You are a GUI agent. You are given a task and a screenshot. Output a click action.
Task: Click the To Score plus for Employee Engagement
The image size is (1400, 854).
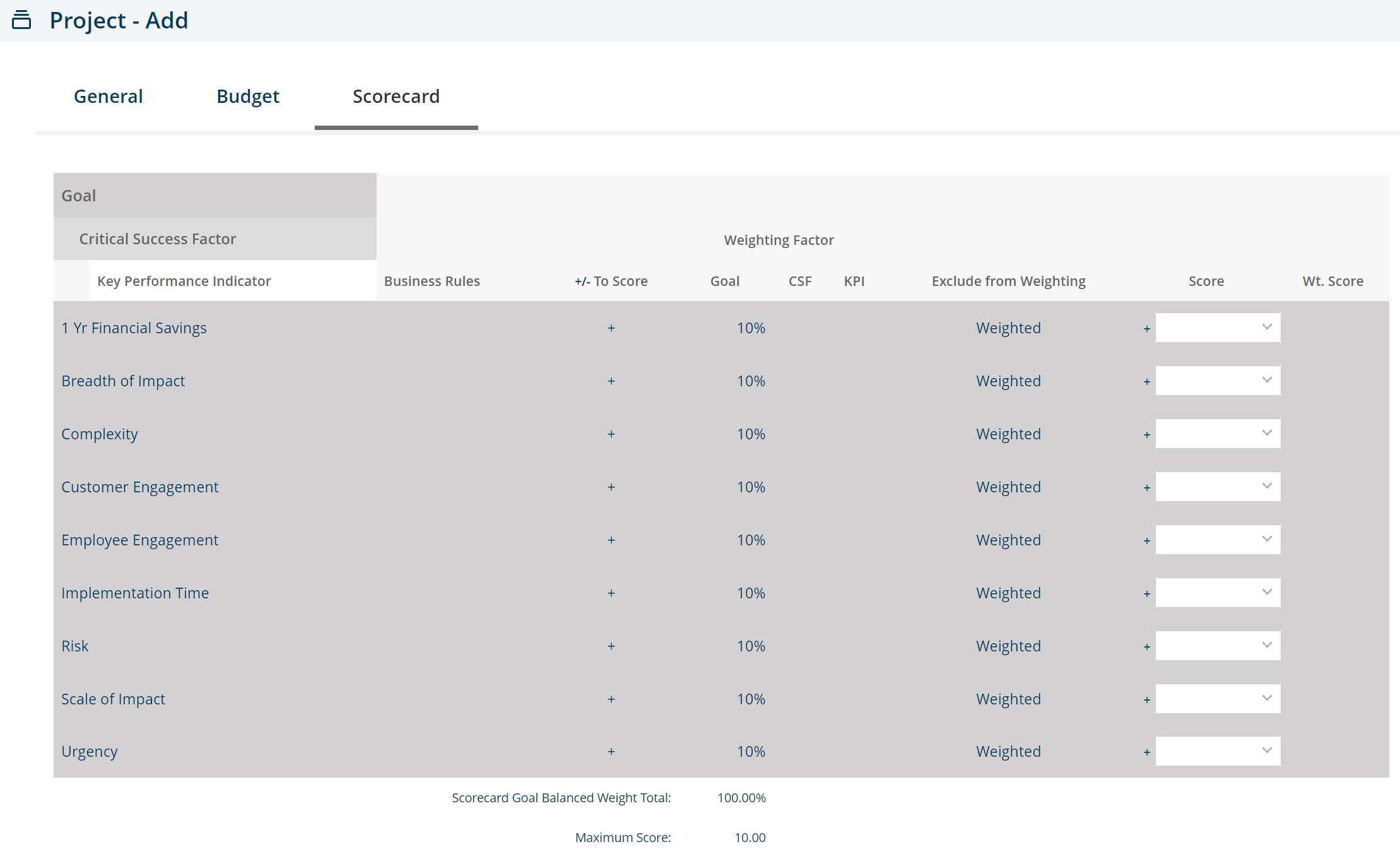pyautogui.click(x=611, y=540)
